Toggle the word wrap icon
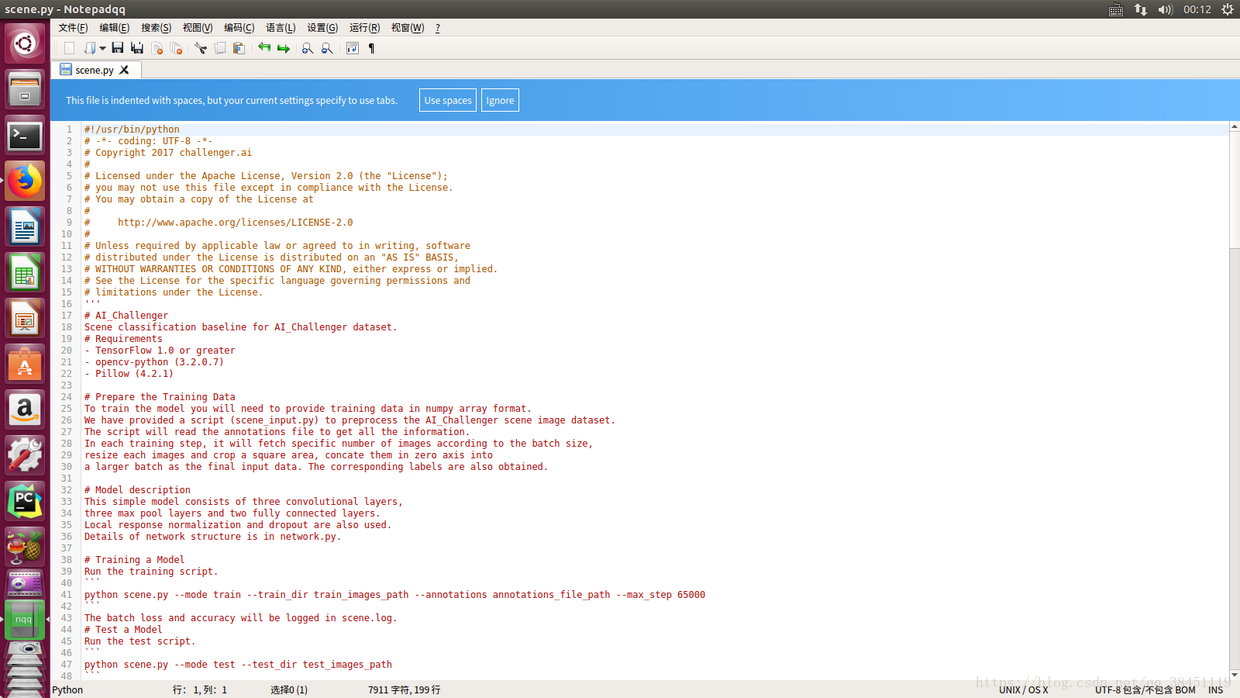Screen dimensions: 1240x698 coord(352,48)
